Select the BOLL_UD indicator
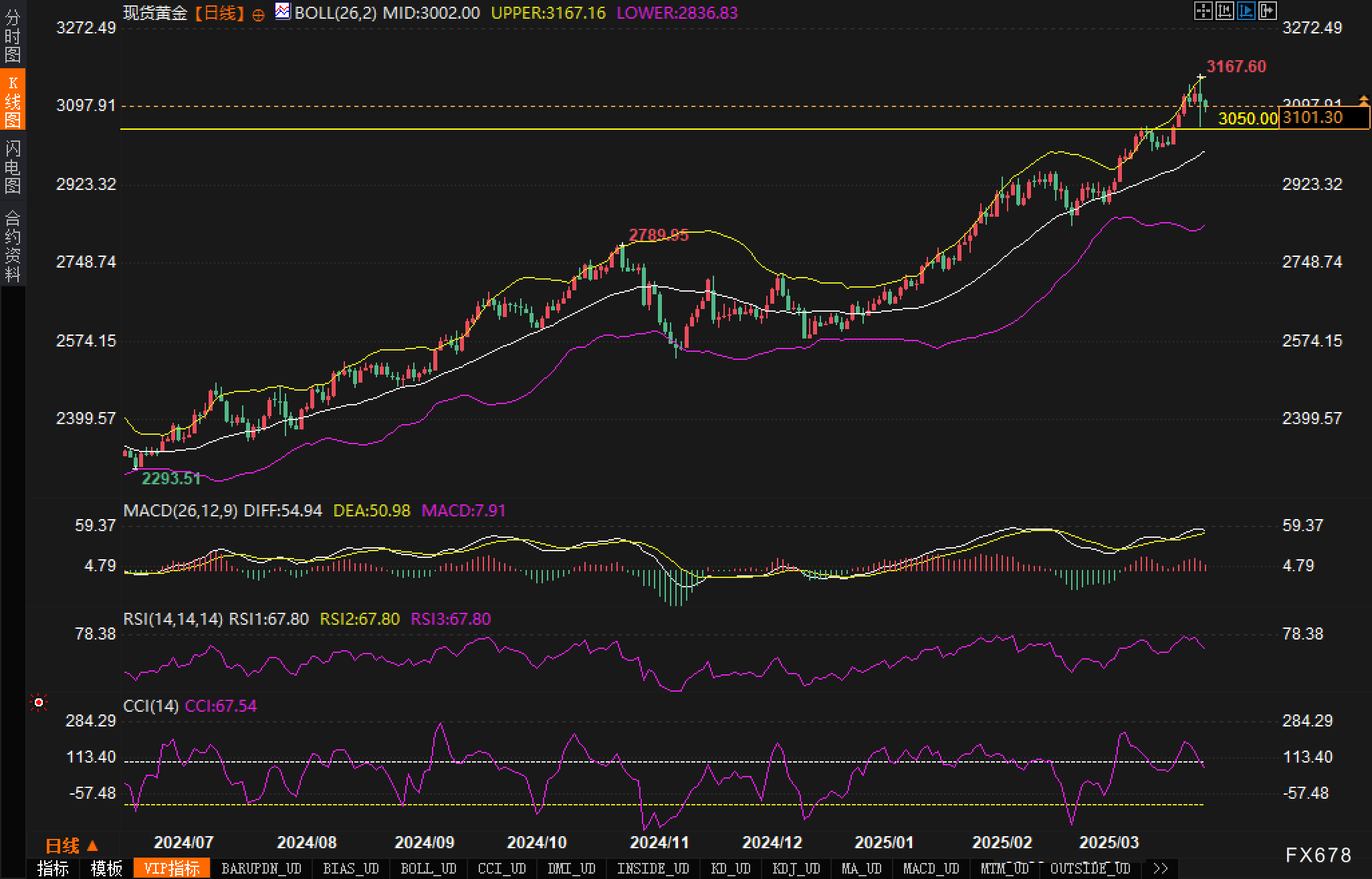Viewport: 1372px width, 879px height. 428,868
